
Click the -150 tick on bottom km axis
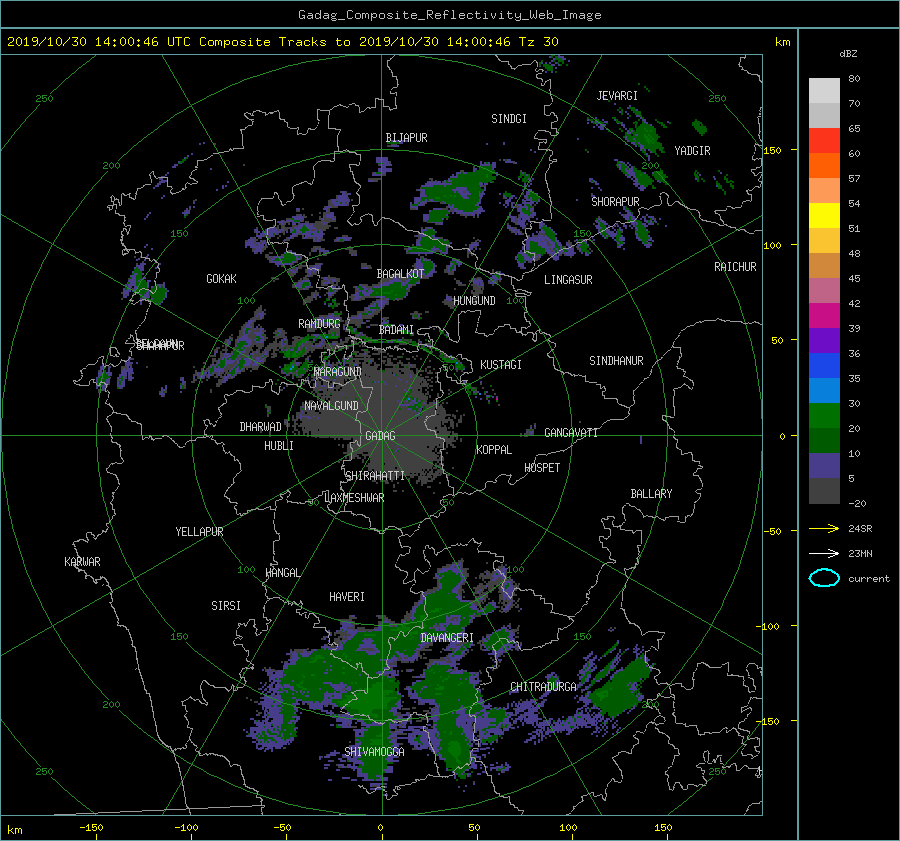coord(91,828)
